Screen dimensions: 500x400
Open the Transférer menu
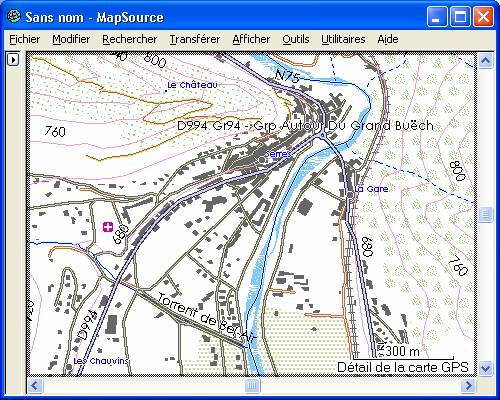[195, 39]
